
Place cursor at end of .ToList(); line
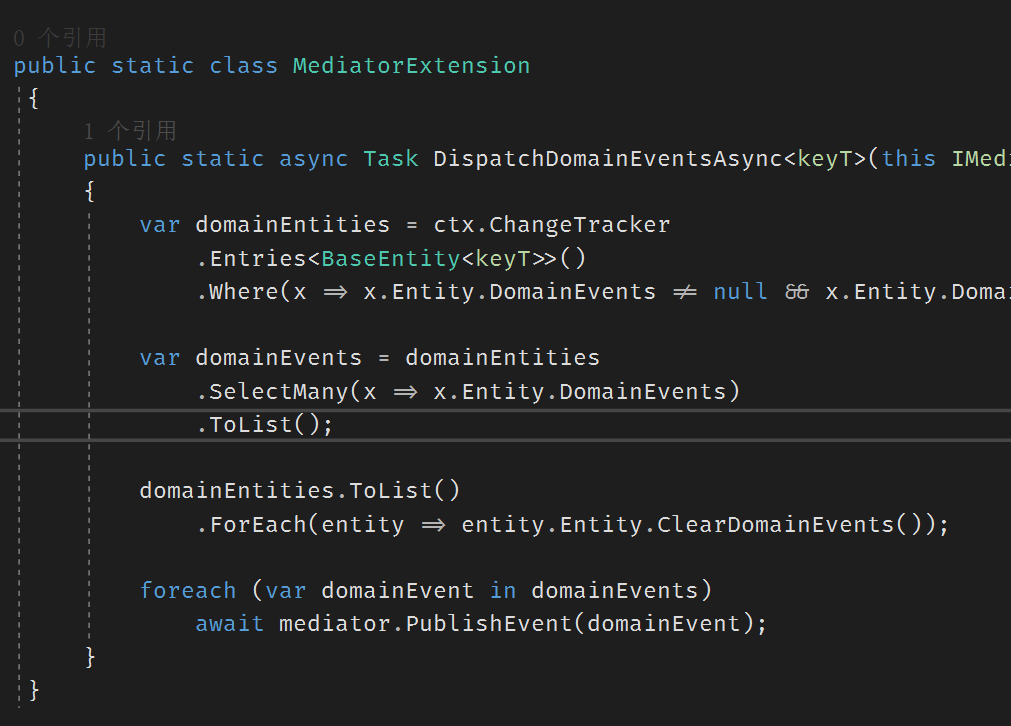[333, 425]
